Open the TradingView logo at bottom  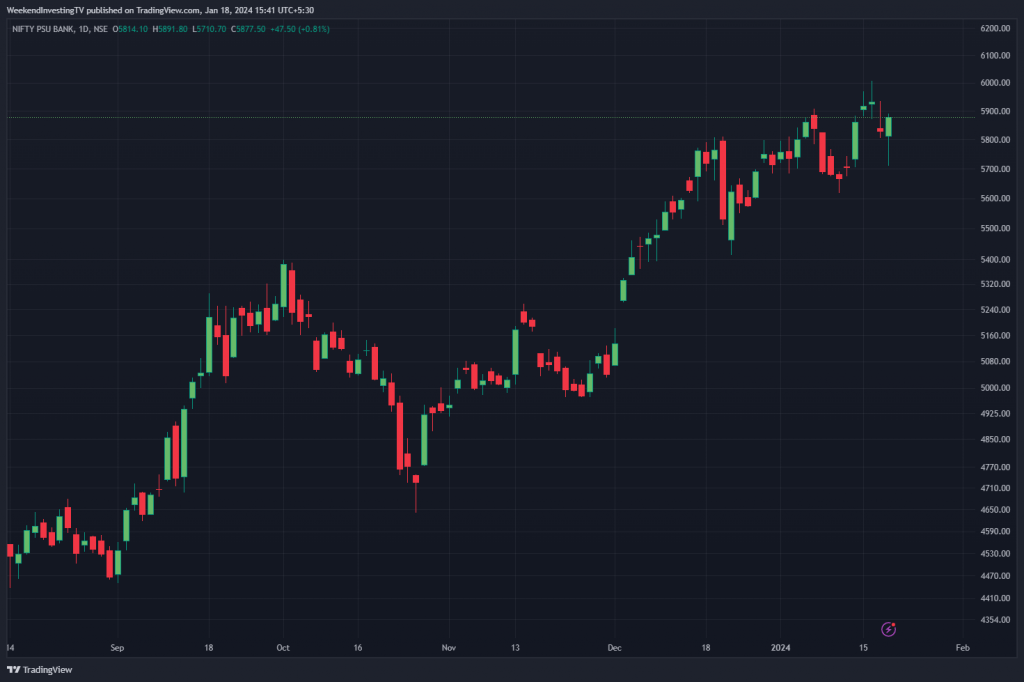(x=39, y=670)
